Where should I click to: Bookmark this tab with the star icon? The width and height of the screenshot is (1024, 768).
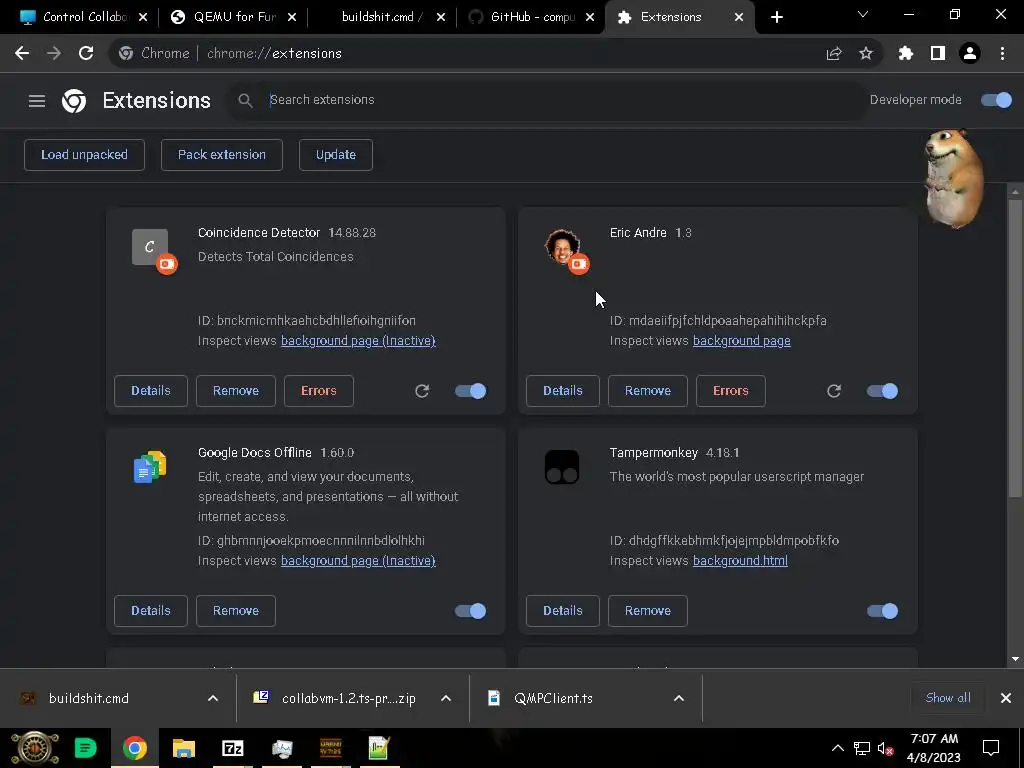point(866,54)
